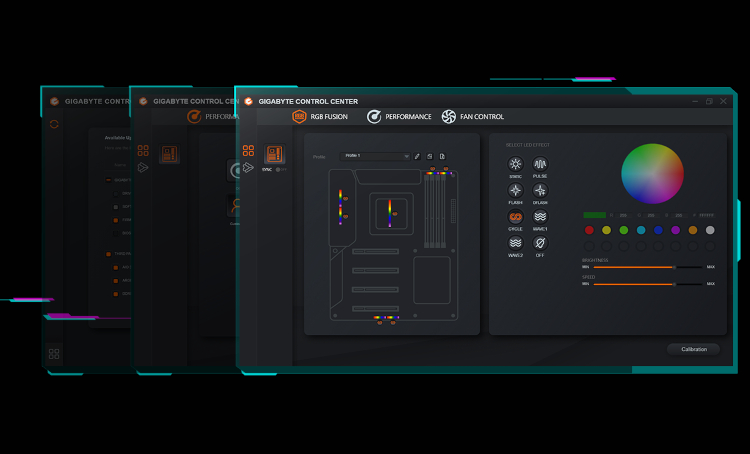Image resolution: width=750 pixels, height=454 pixels.
Task: Open the Profile 1 dropdown
Action: [375, 156]
